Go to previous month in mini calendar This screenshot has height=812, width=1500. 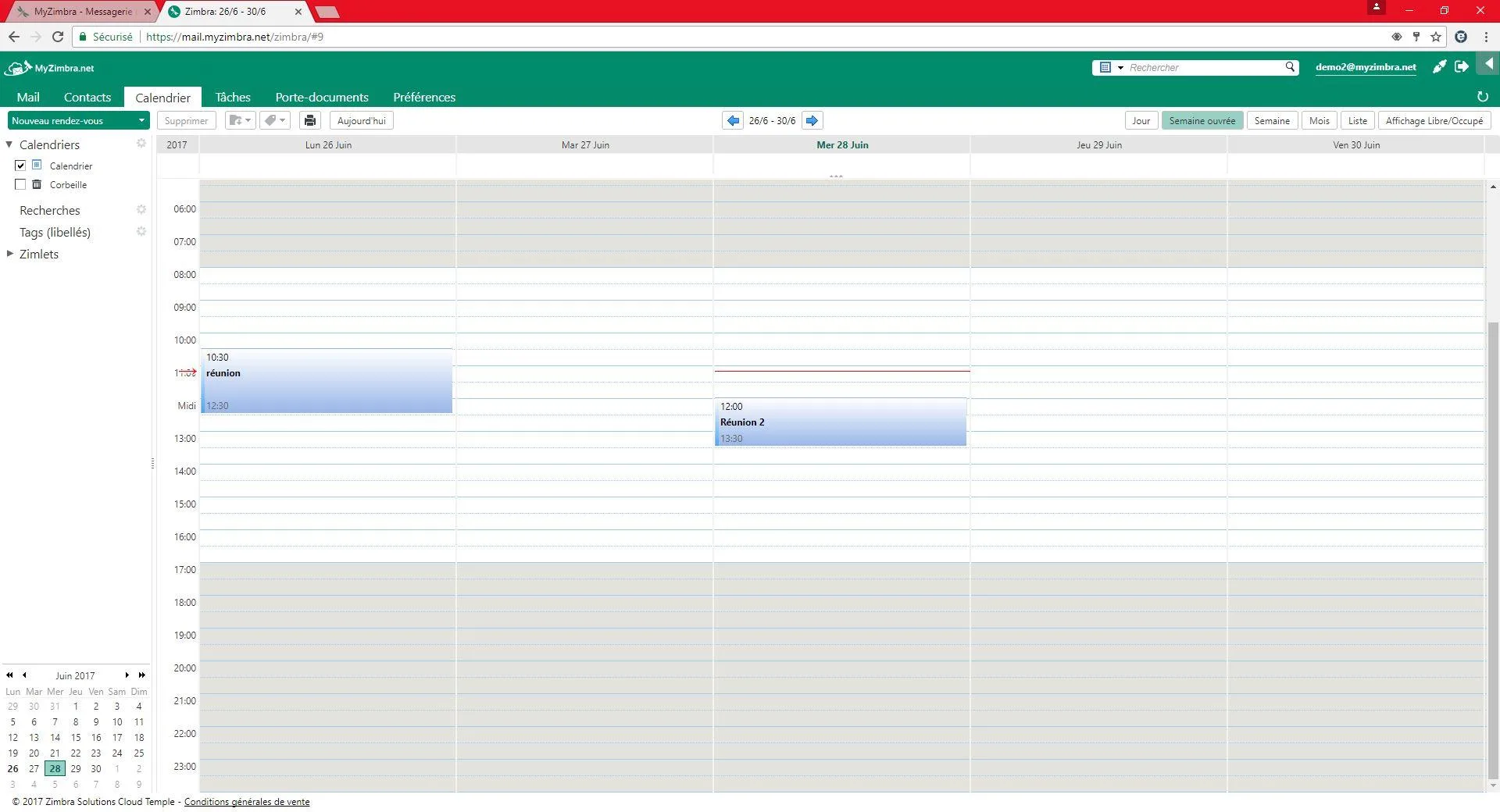click(x=24, y=675)
